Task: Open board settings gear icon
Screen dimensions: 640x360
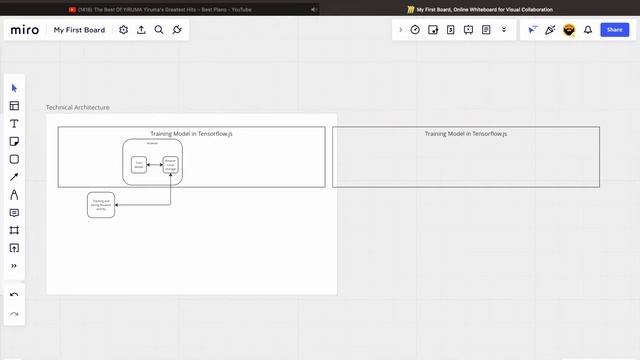Action: pos(123,30)
